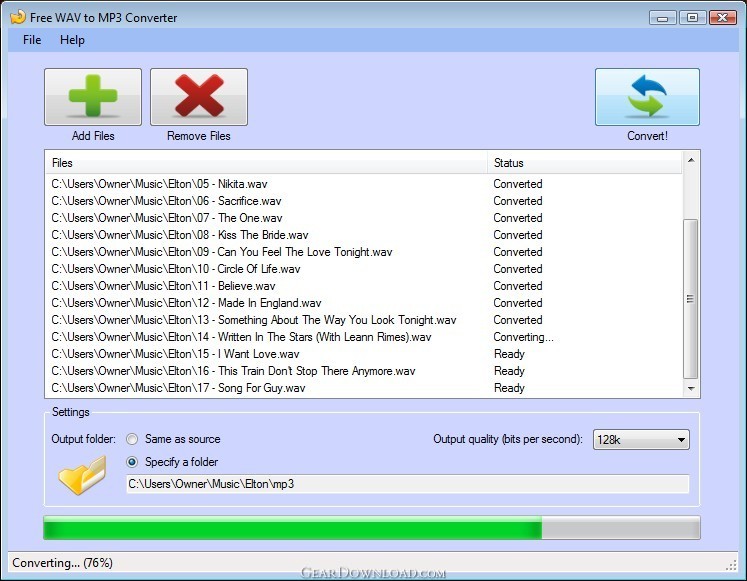Click Converted status of Nikita.wav

518,184
